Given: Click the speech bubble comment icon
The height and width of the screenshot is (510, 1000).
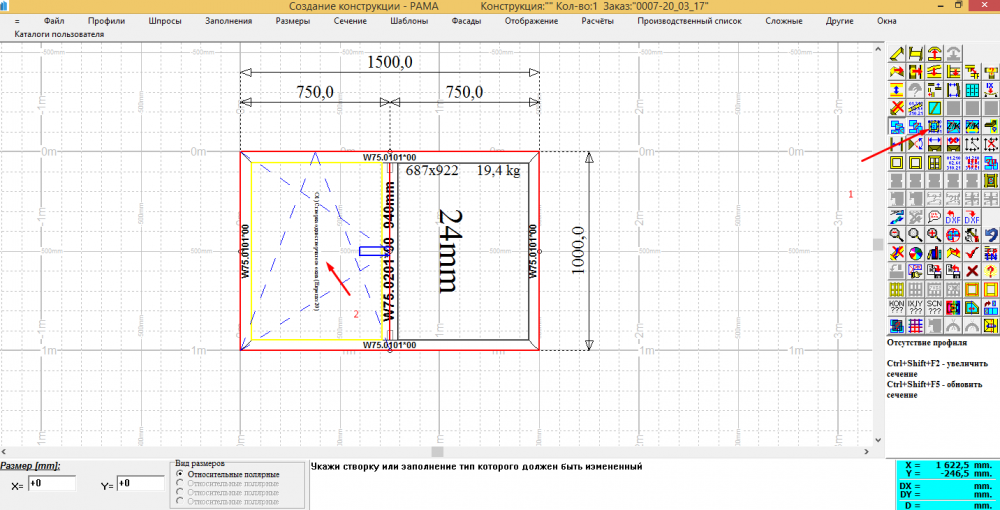Looking at the screenshot, I should tap(934, 216).
